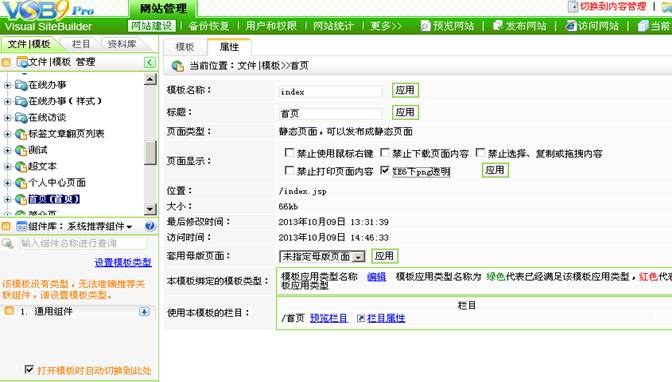Open component library help icon
Image resolution: width=672 pixels, height=382 pixels.
click(150, 226)
